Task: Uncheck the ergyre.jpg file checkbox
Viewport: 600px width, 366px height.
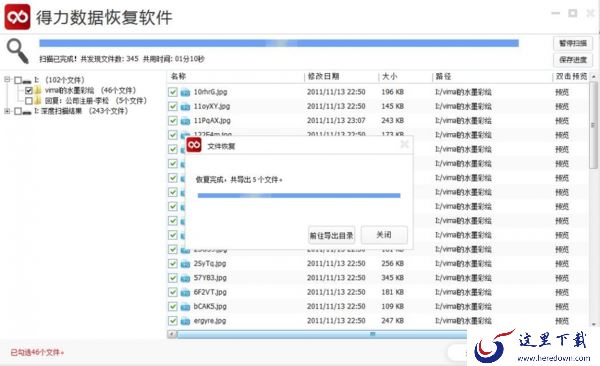Action: click(x=173, y=320)
